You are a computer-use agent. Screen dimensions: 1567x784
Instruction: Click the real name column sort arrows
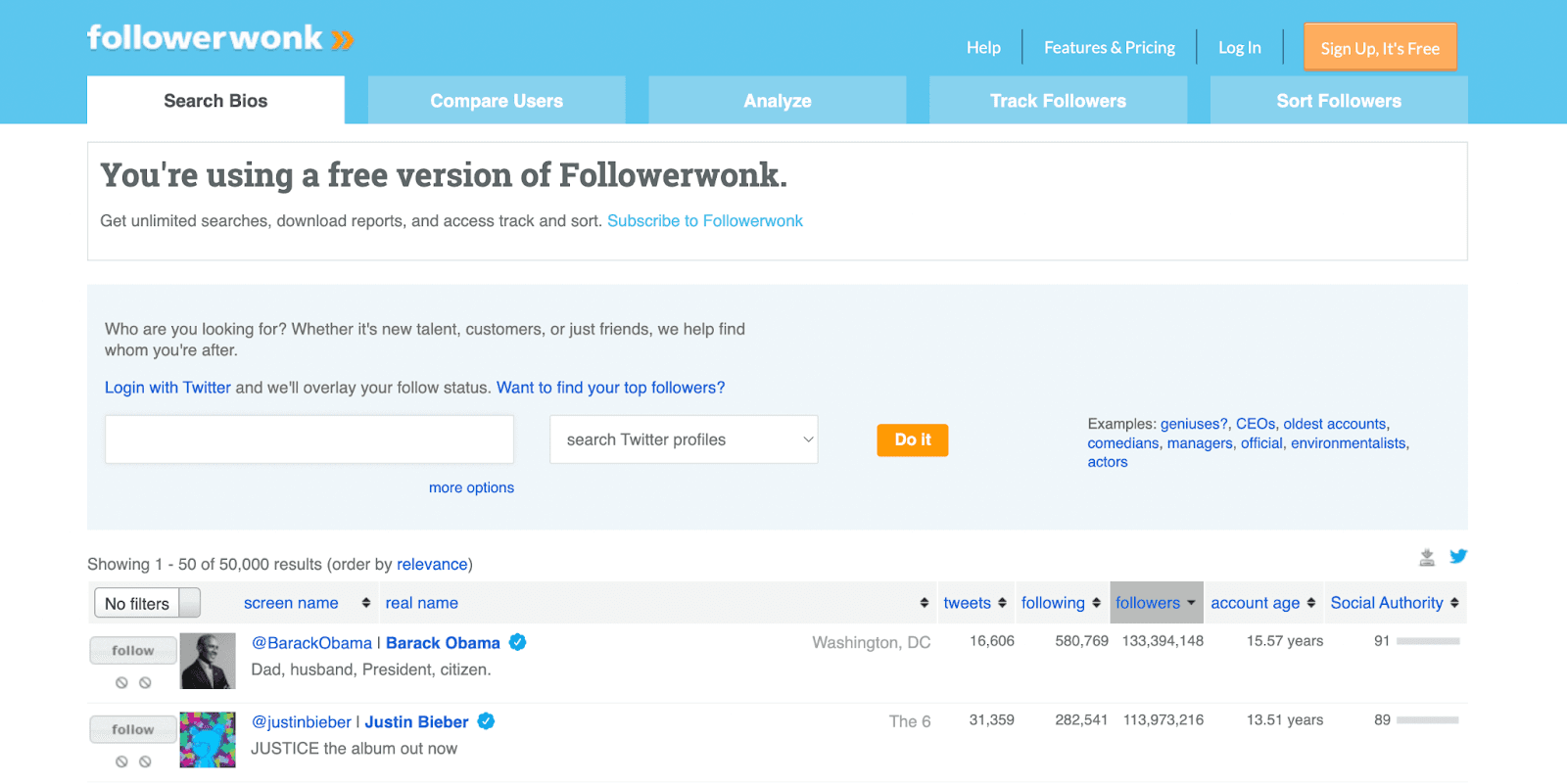point(925,603)
